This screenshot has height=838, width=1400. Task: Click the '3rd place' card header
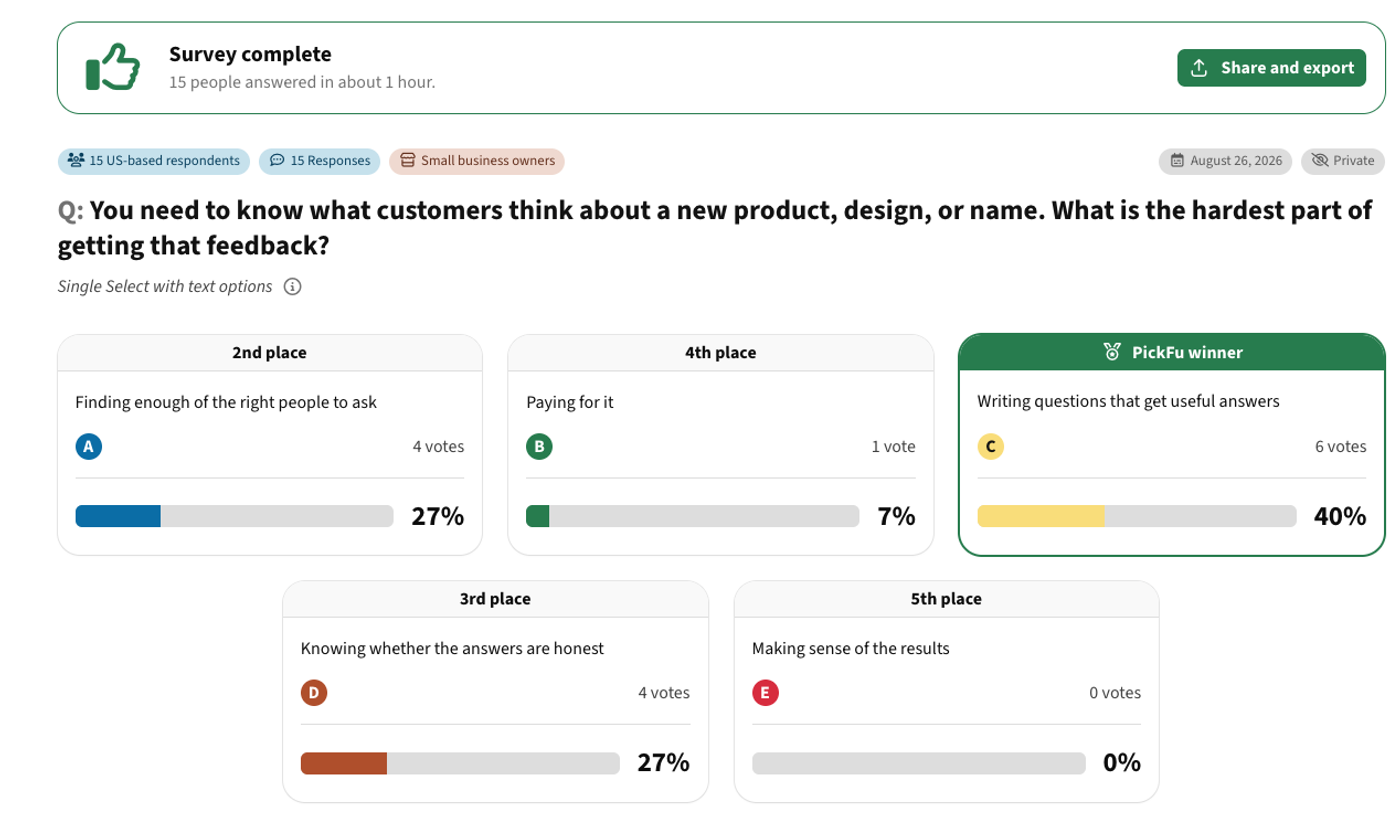pyautogui.click(x=495, y=599)
